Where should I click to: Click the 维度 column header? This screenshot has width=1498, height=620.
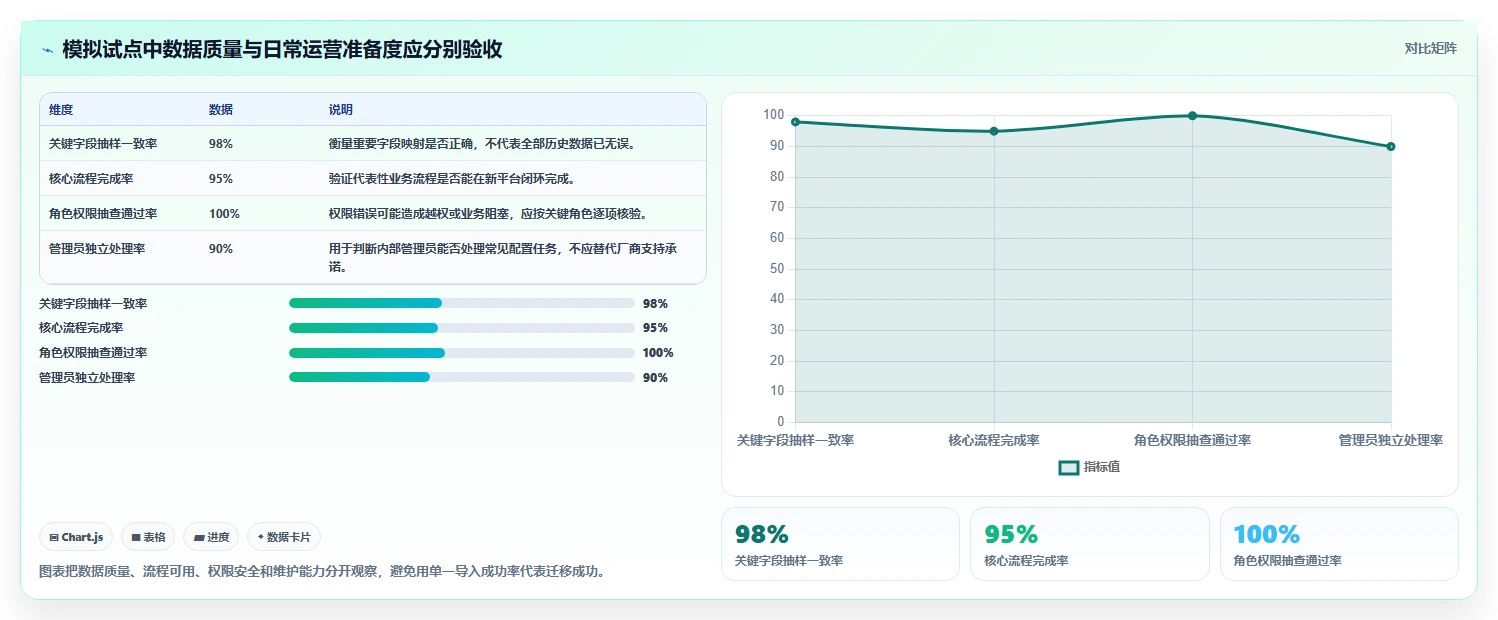(x=61, y=110)
